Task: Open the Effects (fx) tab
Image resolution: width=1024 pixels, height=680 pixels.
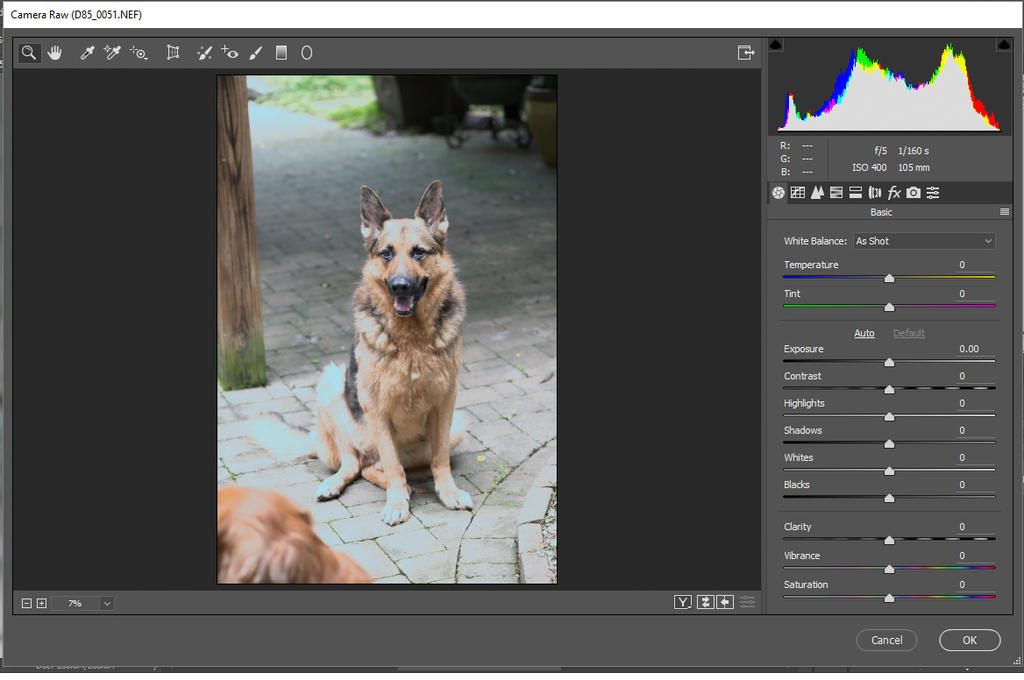Action: (x=894, y=192)
